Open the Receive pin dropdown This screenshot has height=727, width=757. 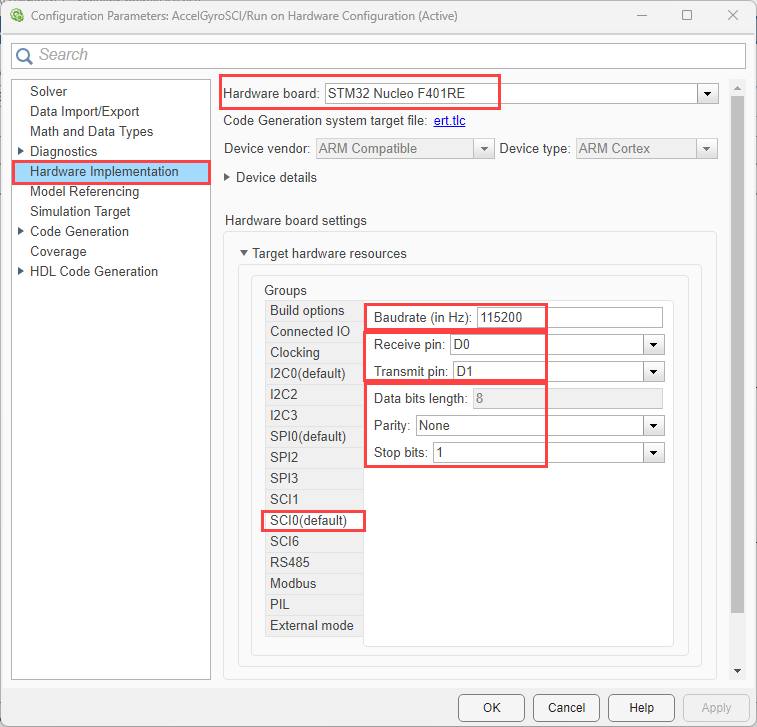pyautogui.click(x=654, y=345)
